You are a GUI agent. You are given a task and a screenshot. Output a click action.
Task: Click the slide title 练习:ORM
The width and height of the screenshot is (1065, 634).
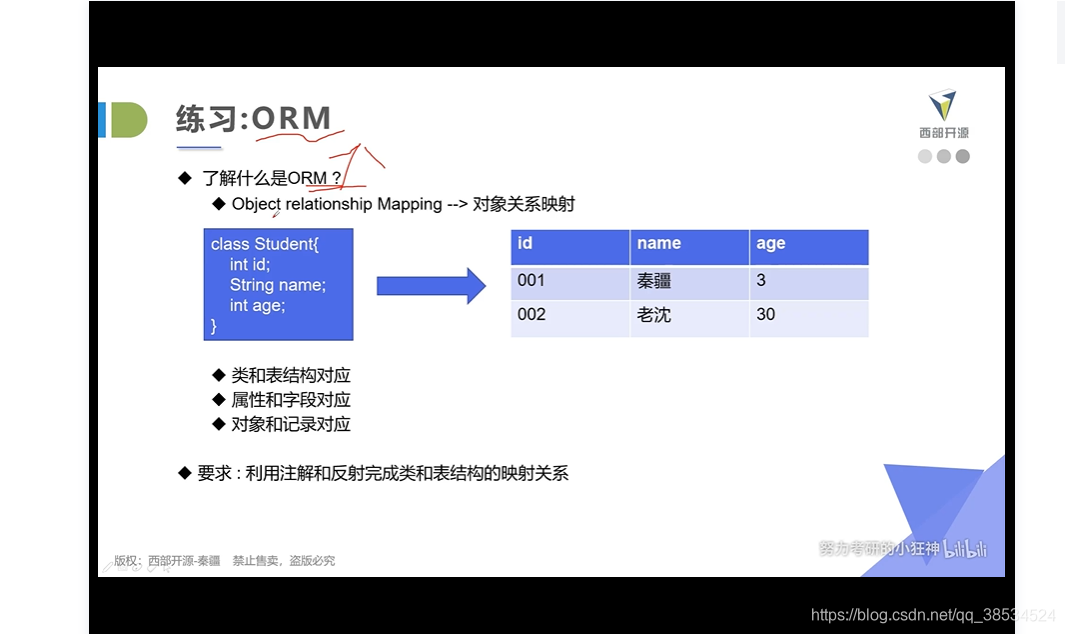click(253, 118)
